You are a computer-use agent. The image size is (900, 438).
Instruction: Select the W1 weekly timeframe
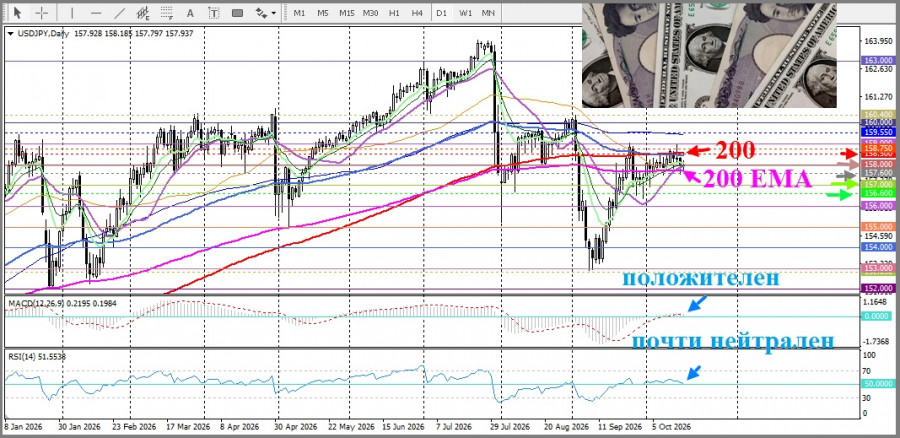point(465,12)
